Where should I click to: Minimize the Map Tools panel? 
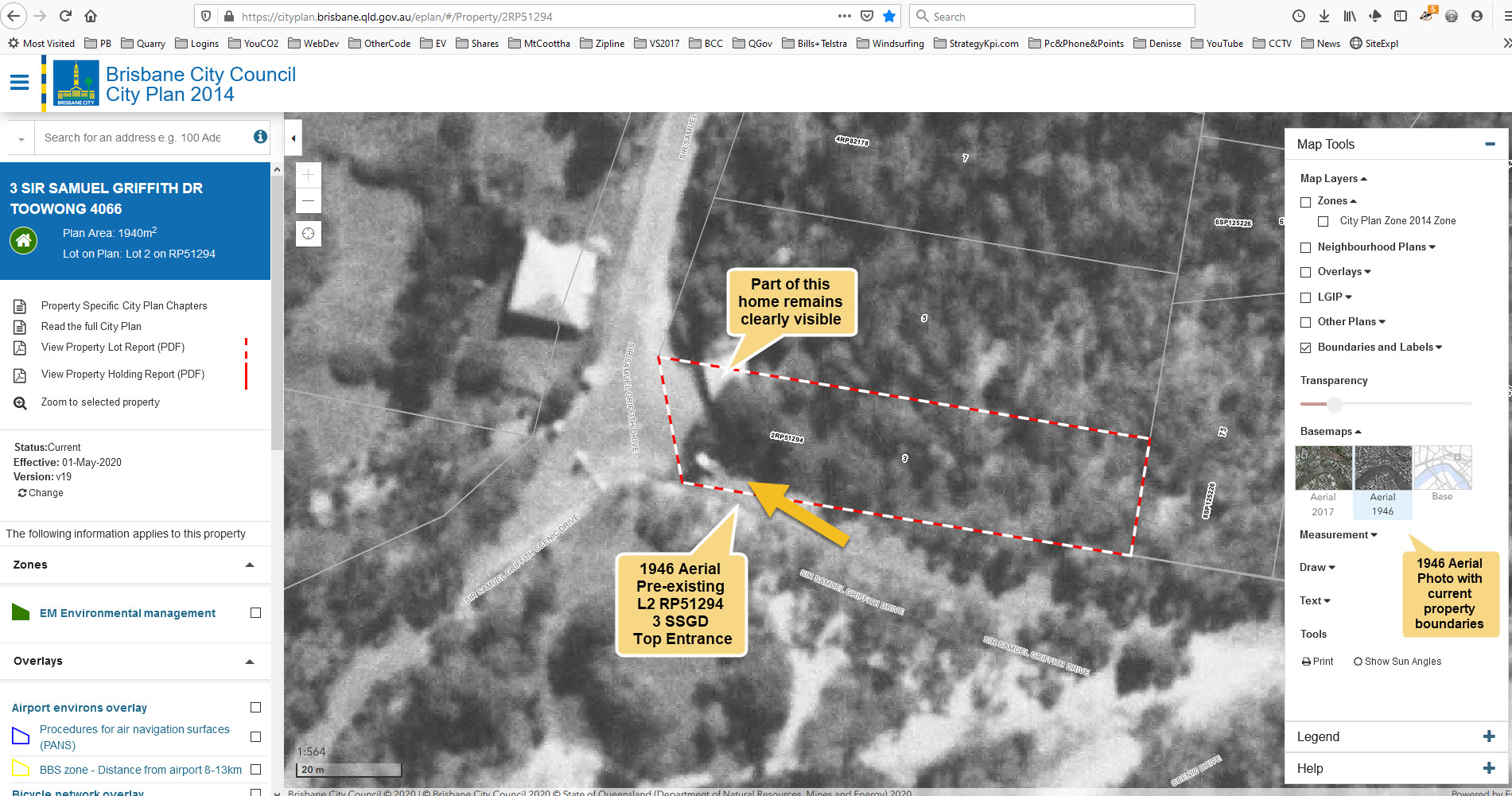pyautogui.click(x=1490, y=144)
